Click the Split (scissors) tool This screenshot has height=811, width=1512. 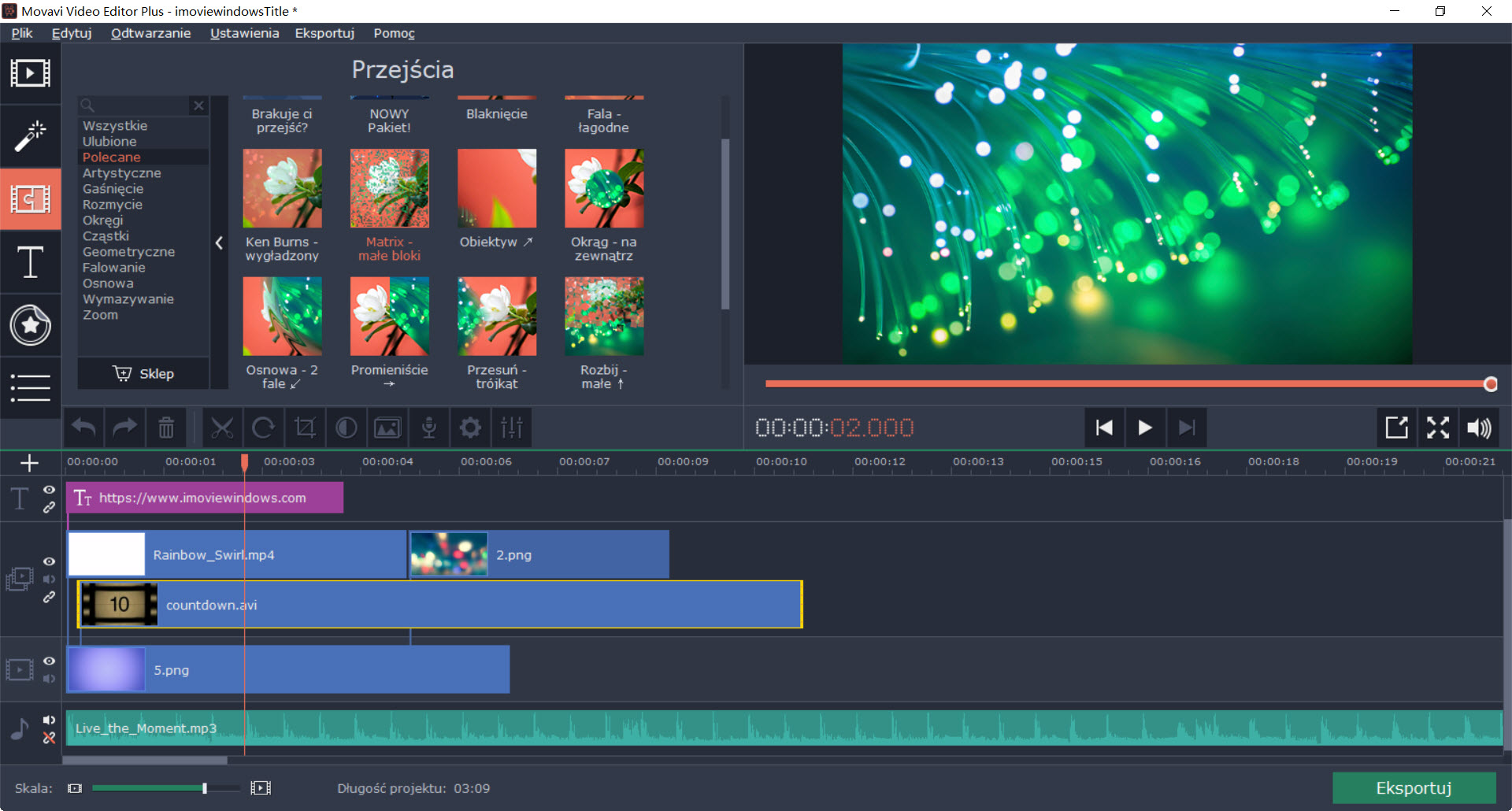222,428
